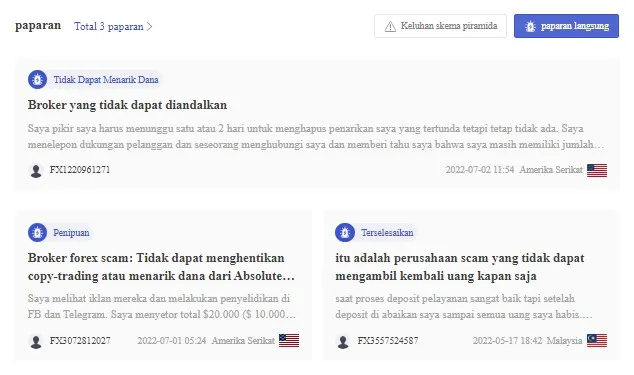Image resolution: width=634 pixels, height=375 pixels.
Task: Click the date 2022-07-02 11:54
Action: tap(480, 169)
